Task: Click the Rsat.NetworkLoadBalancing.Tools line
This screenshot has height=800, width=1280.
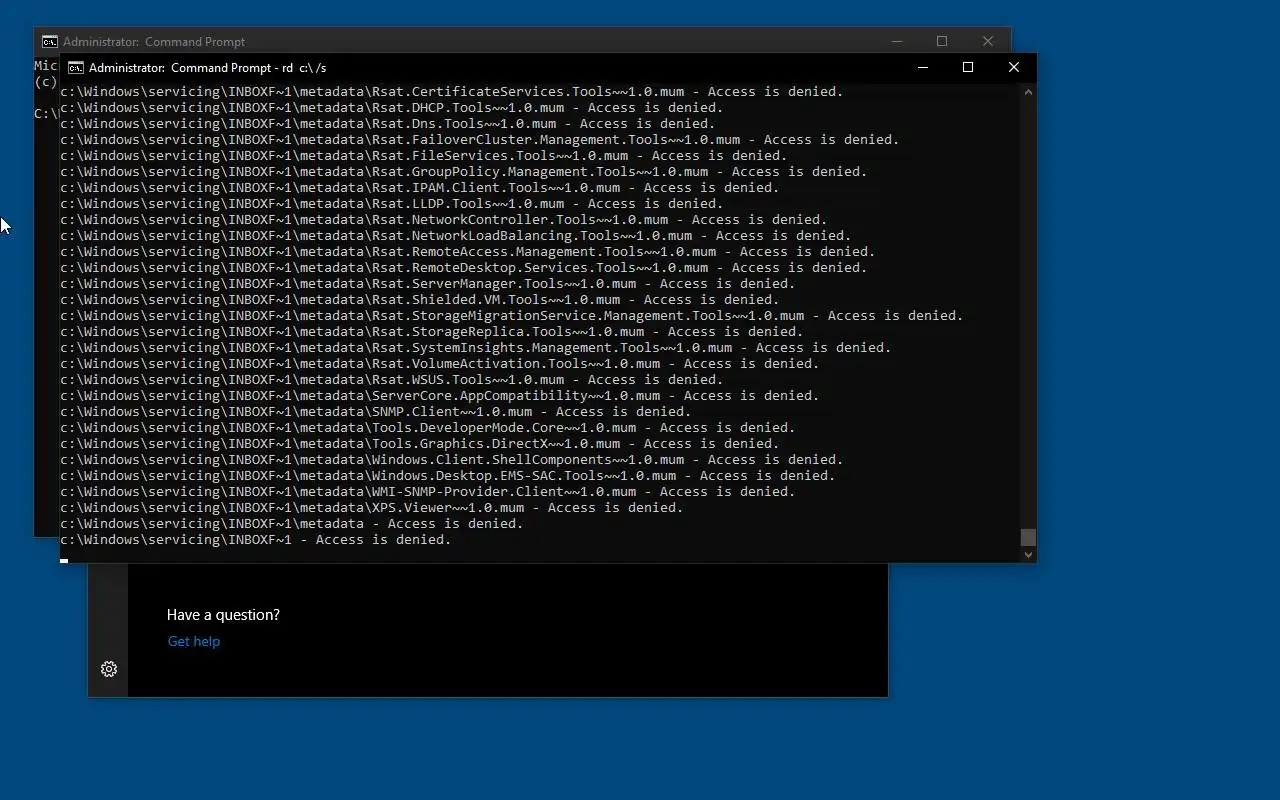Action: (x=456, y=236)
